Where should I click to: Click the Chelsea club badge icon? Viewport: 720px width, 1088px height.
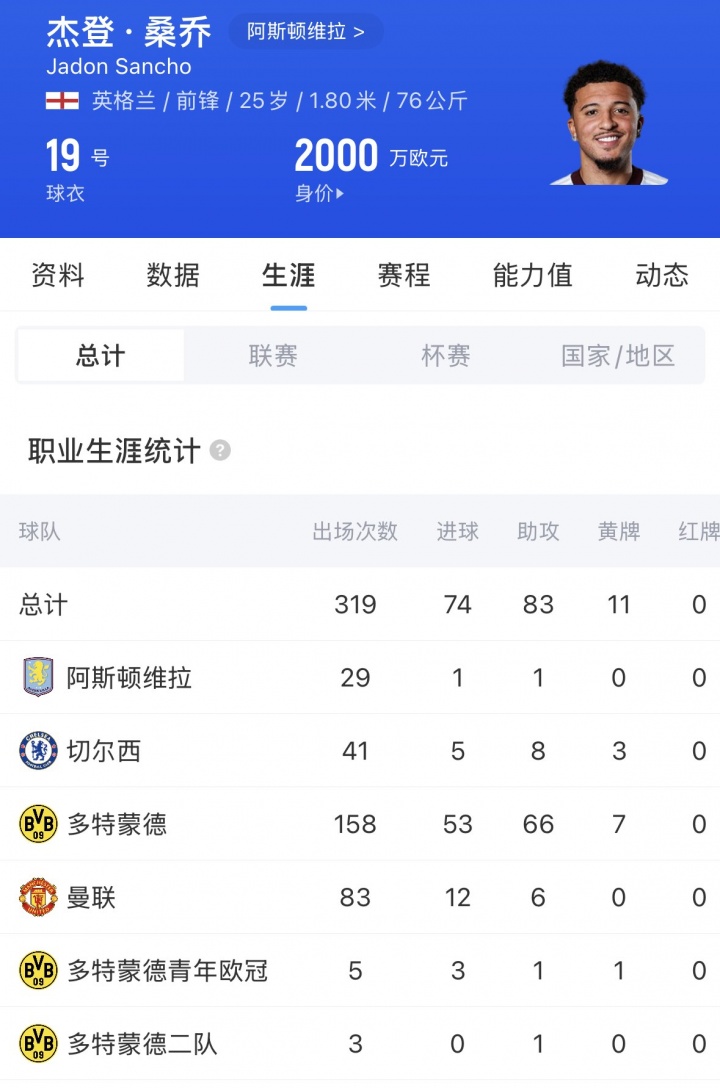coord(38,751)
